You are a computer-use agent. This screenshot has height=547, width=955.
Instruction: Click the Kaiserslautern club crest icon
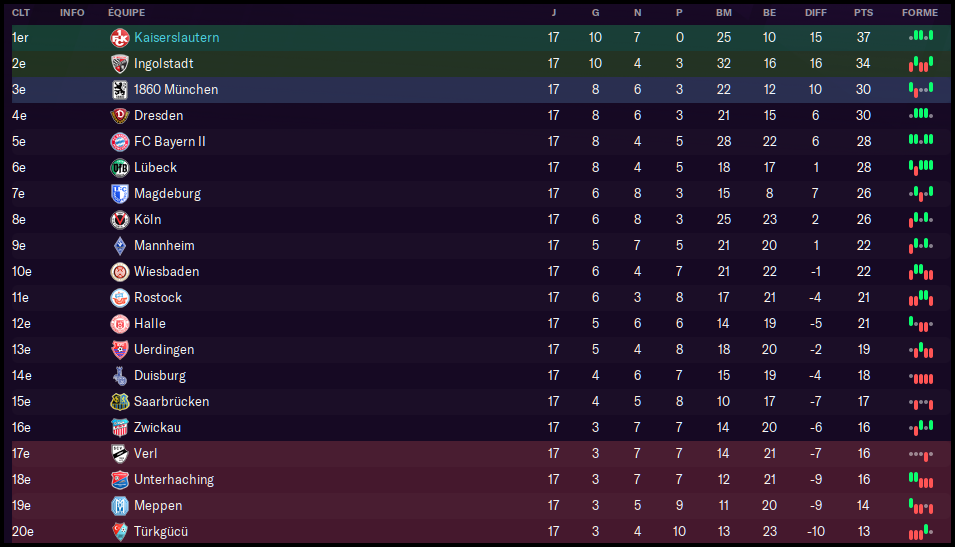[x=120, y=37]
